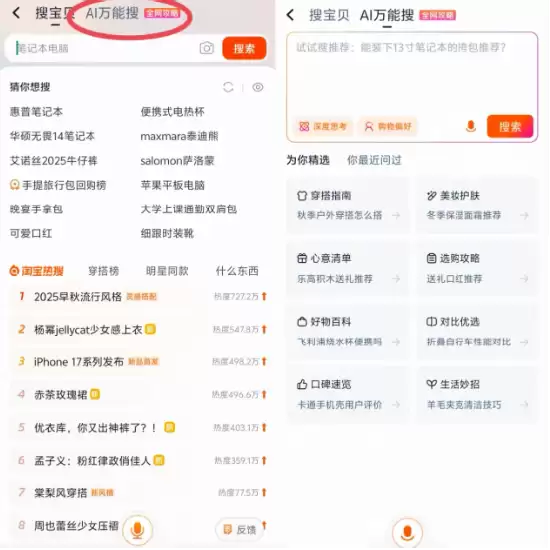
Task: Open hot search 2025早秋流行风格
Action: tap(78, 297)
